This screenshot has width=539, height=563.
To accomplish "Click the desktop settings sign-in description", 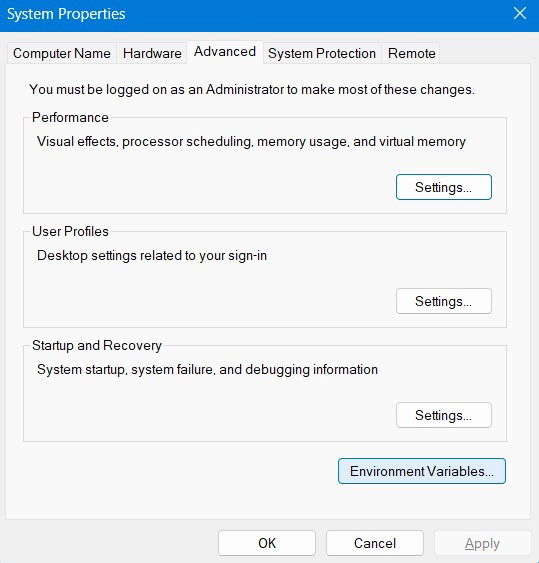I will 152,256.
